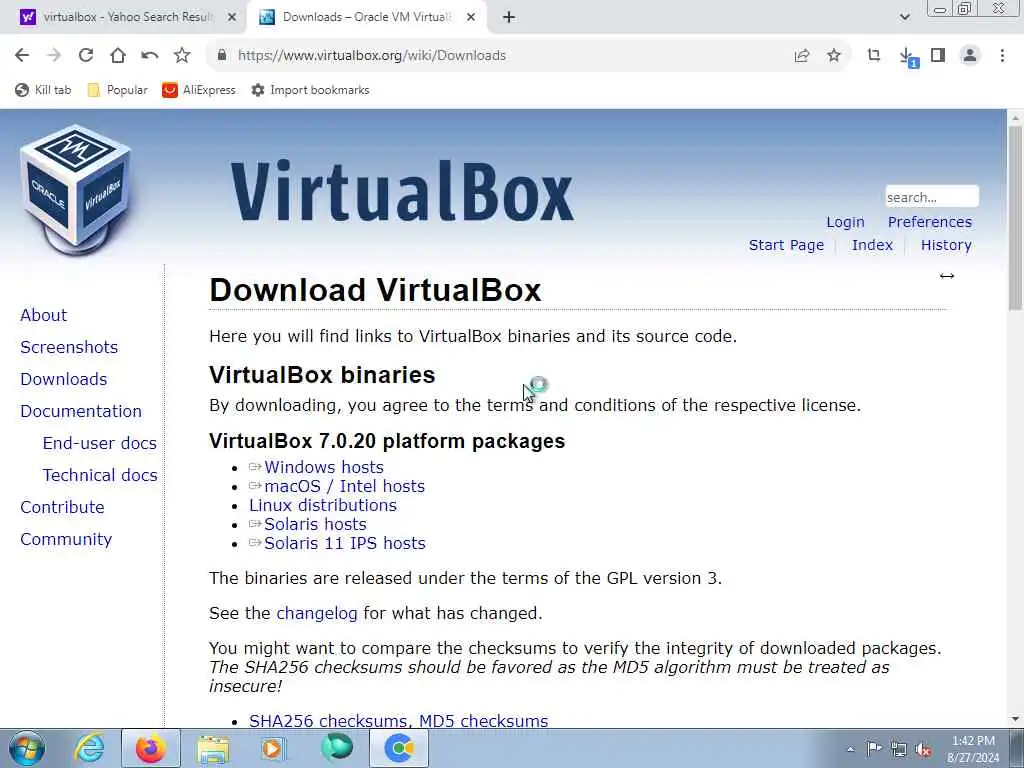Image resolution: width=1024 pixels, height=768 pixels.
Task: Click the crop screenshot icon in toolbar
Action: pos(874,56)
